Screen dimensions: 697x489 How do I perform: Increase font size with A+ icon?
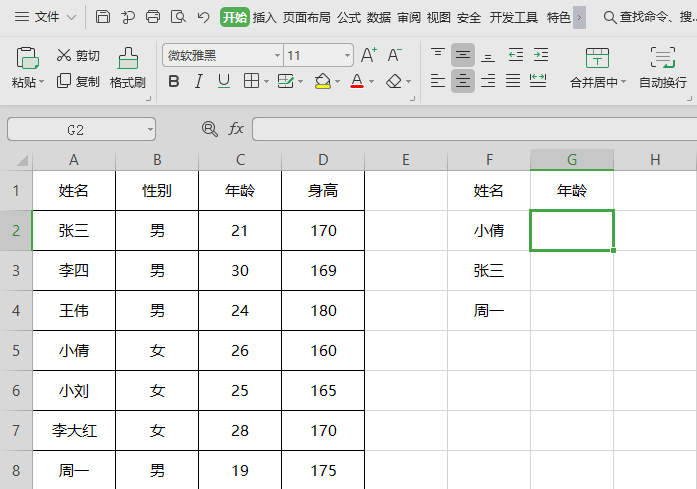[369, 55]
